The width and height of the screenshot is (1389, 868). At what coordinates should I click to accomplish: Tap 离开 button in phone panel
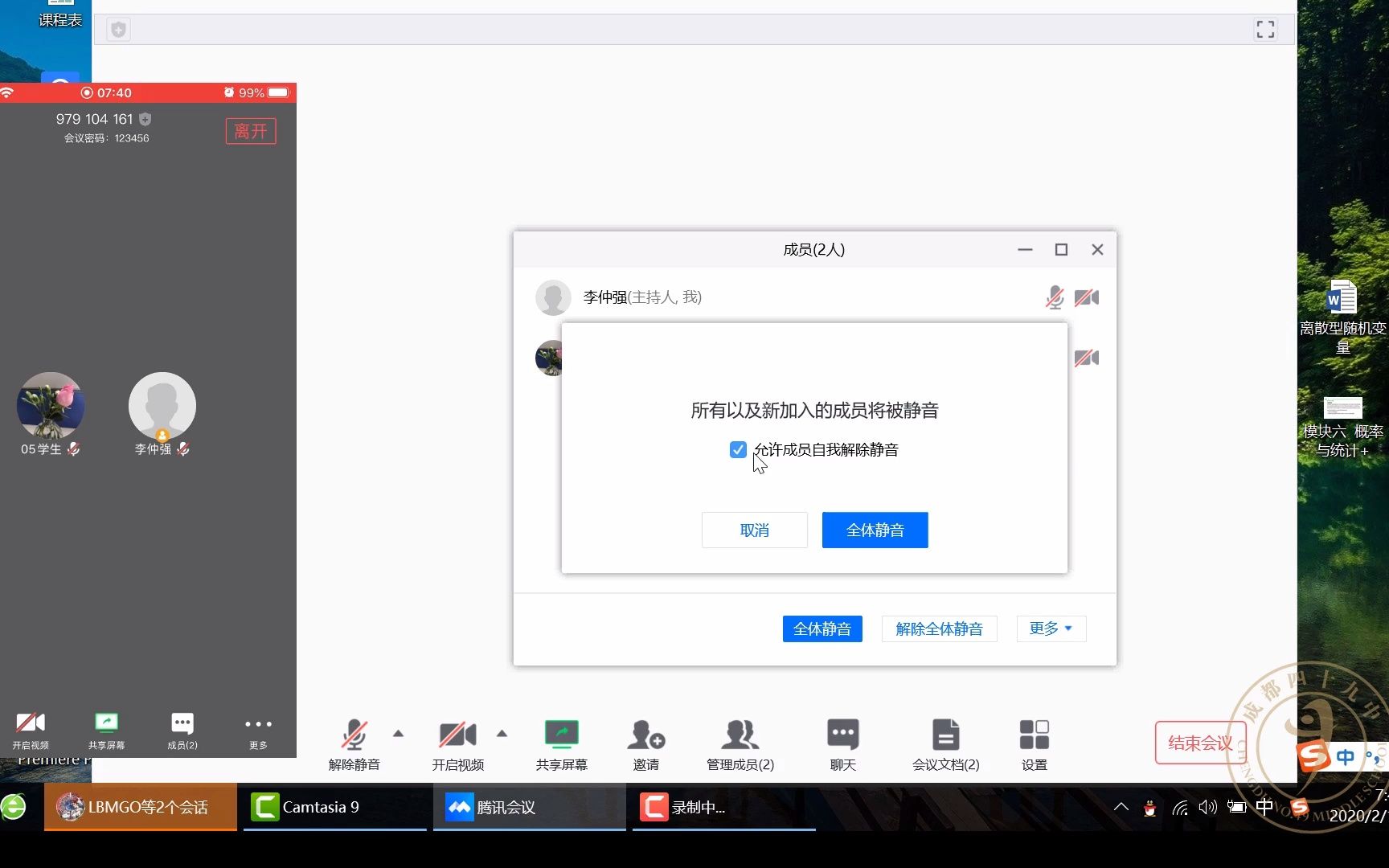pos(251,131)
